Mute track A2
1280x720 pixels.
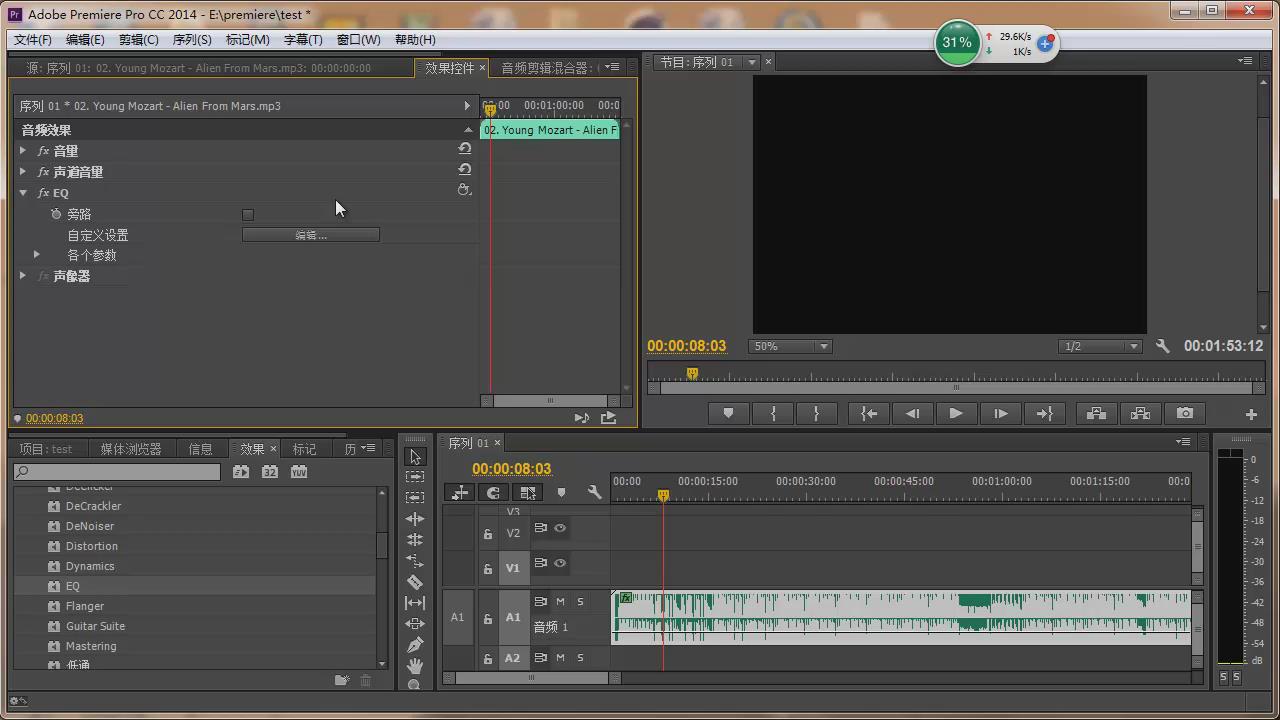[560, 657]
